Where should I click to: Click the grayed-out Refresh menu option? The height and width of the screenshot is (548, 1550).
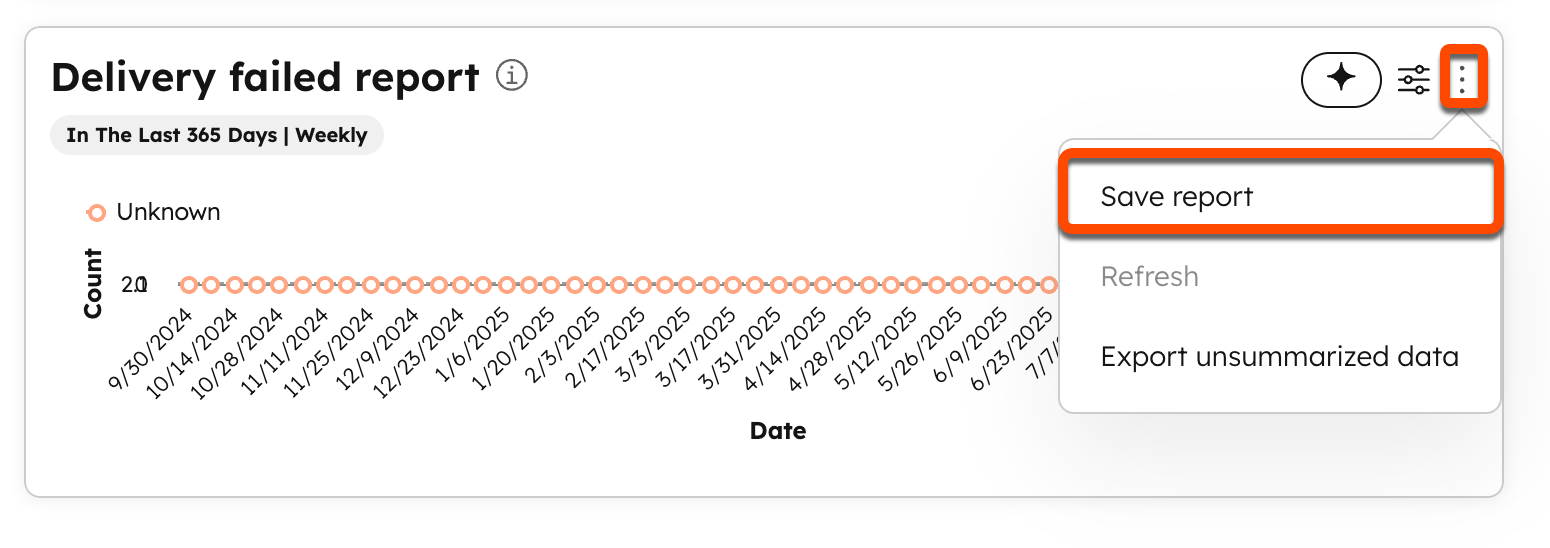point(1149,276)
